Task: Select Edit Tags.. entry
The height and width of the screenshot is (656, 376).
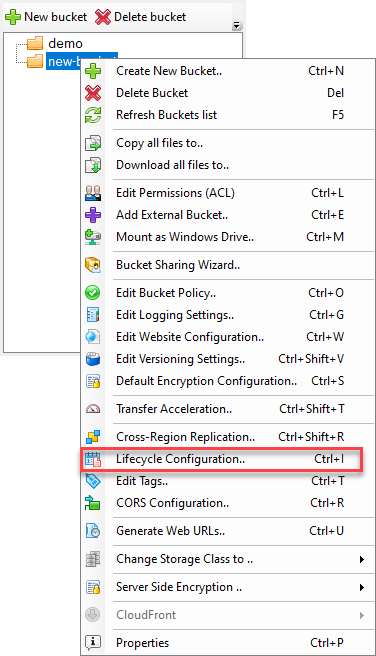Action: point(228,481)
